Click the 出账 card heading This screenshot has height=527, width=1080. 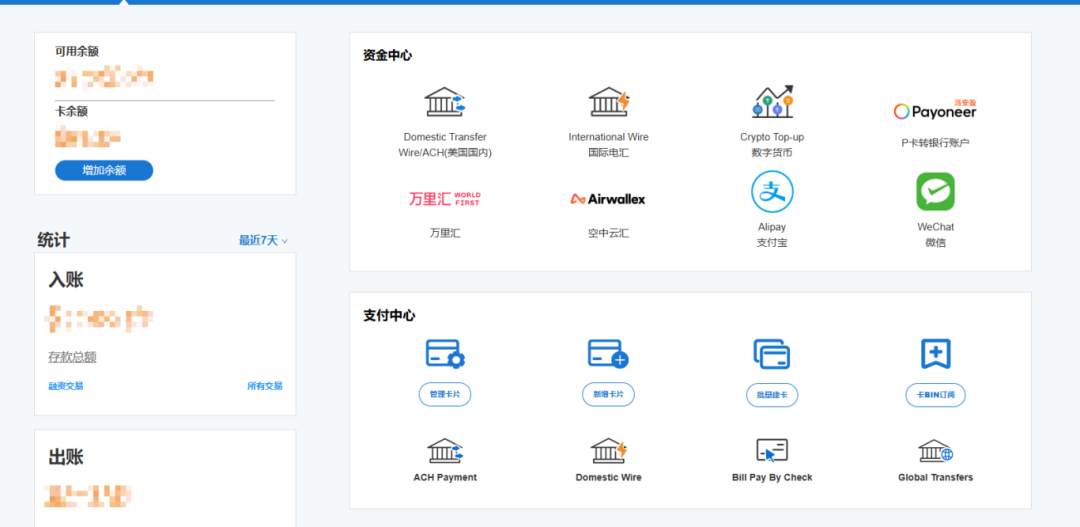[66, 457]
